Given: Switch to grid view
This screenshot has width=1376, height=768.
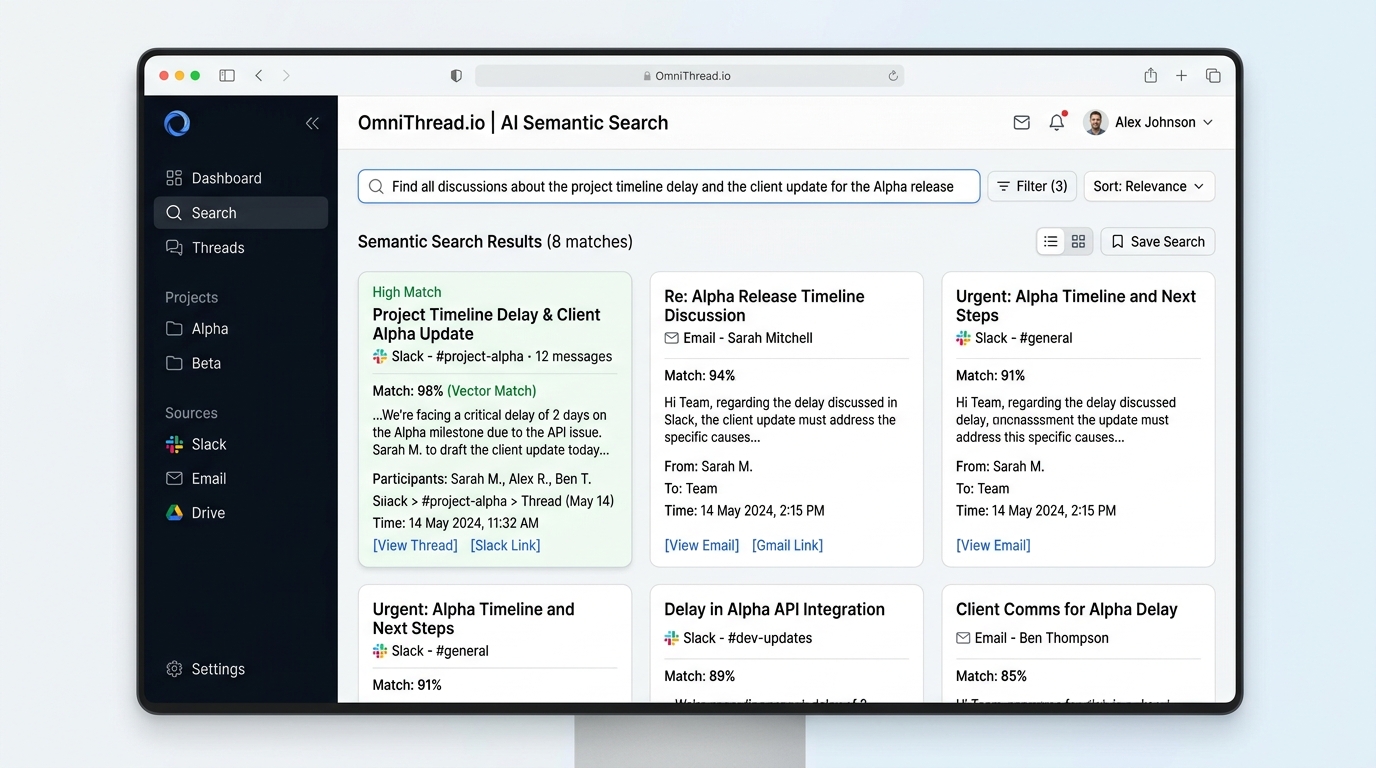Looking at the screenshot, I should 1078,241.
